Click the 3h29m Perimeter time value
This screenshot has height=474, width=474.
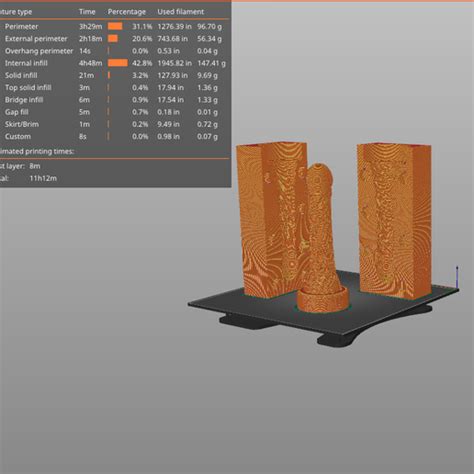[x=90, y=26]
